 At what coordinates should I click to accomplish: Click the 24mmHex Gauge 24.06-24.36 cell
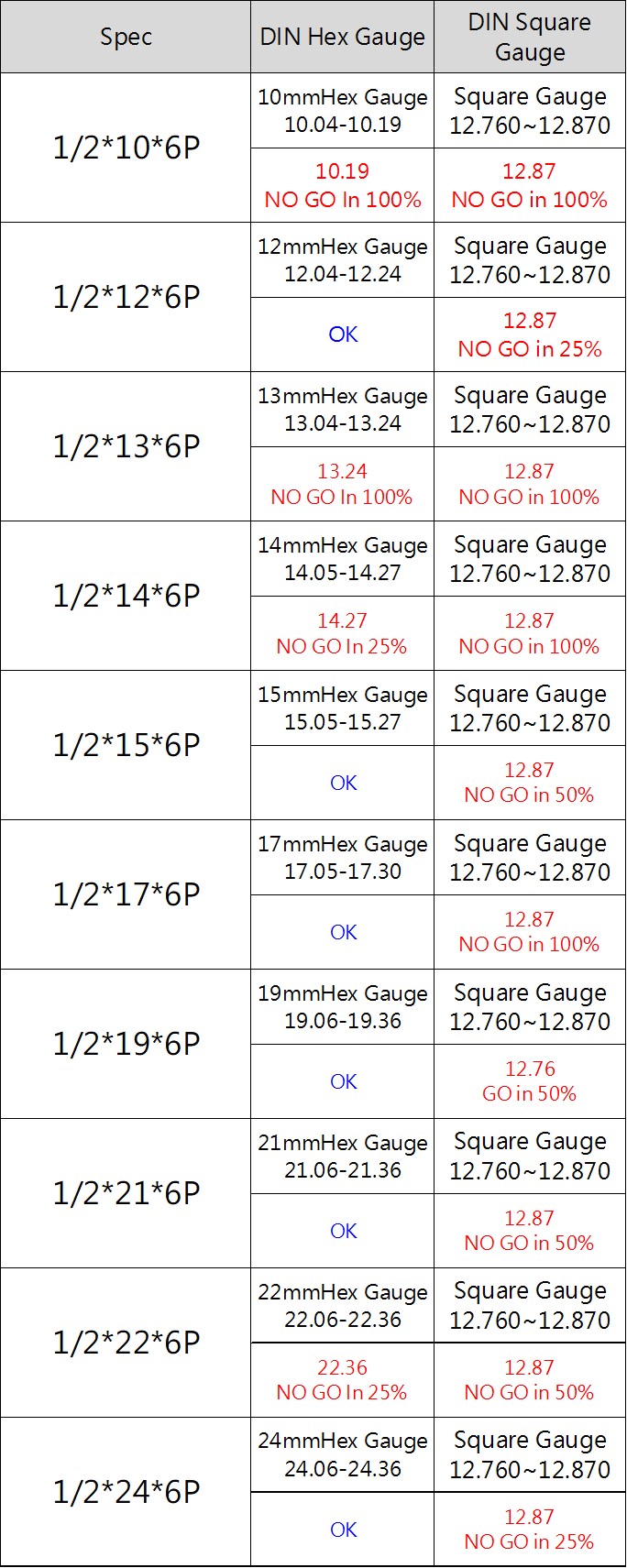click(x=342, y=1455)
